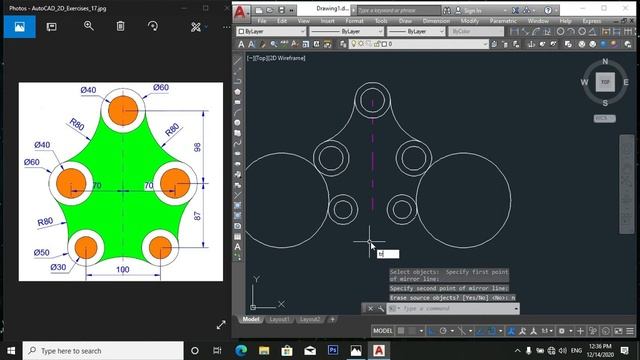Open the workspace switching gear dropdown

coord(565,331)
